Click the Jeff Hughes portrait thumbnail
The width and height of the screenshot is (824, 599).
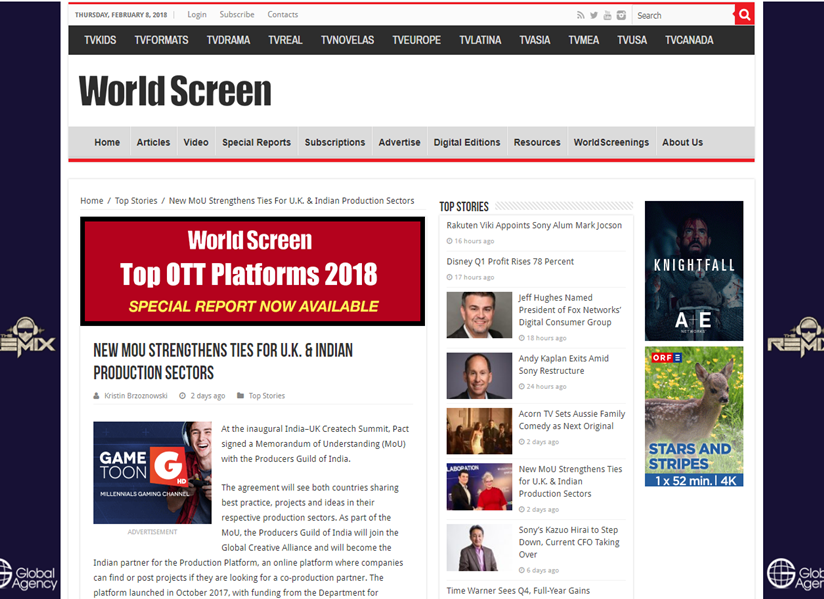479,315
